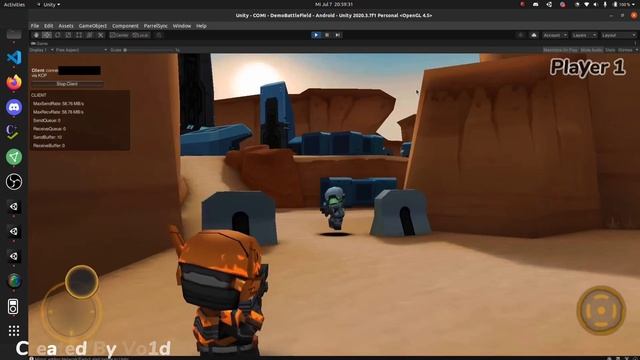Open the Layout dropdown

(619, 35)
